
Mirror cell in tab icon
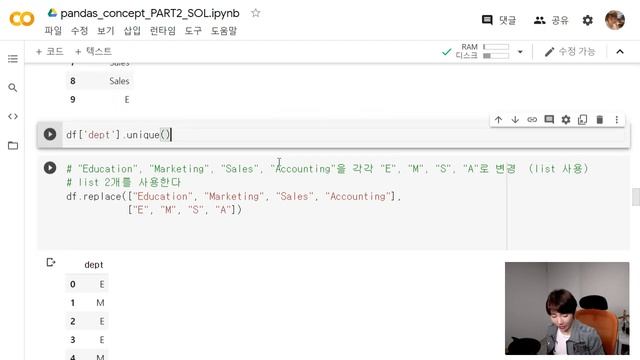(x=582, y=120)
